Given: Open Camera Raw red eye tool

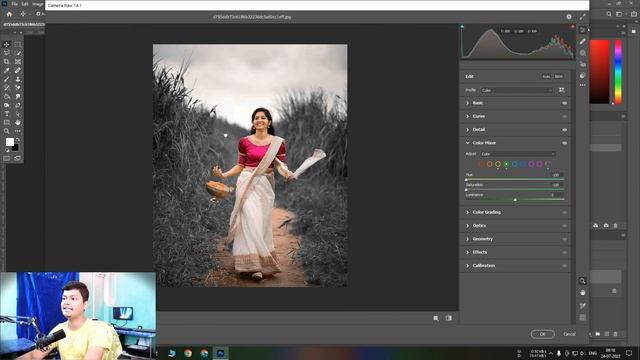Looking at the screenshot, I should [582, 64].
